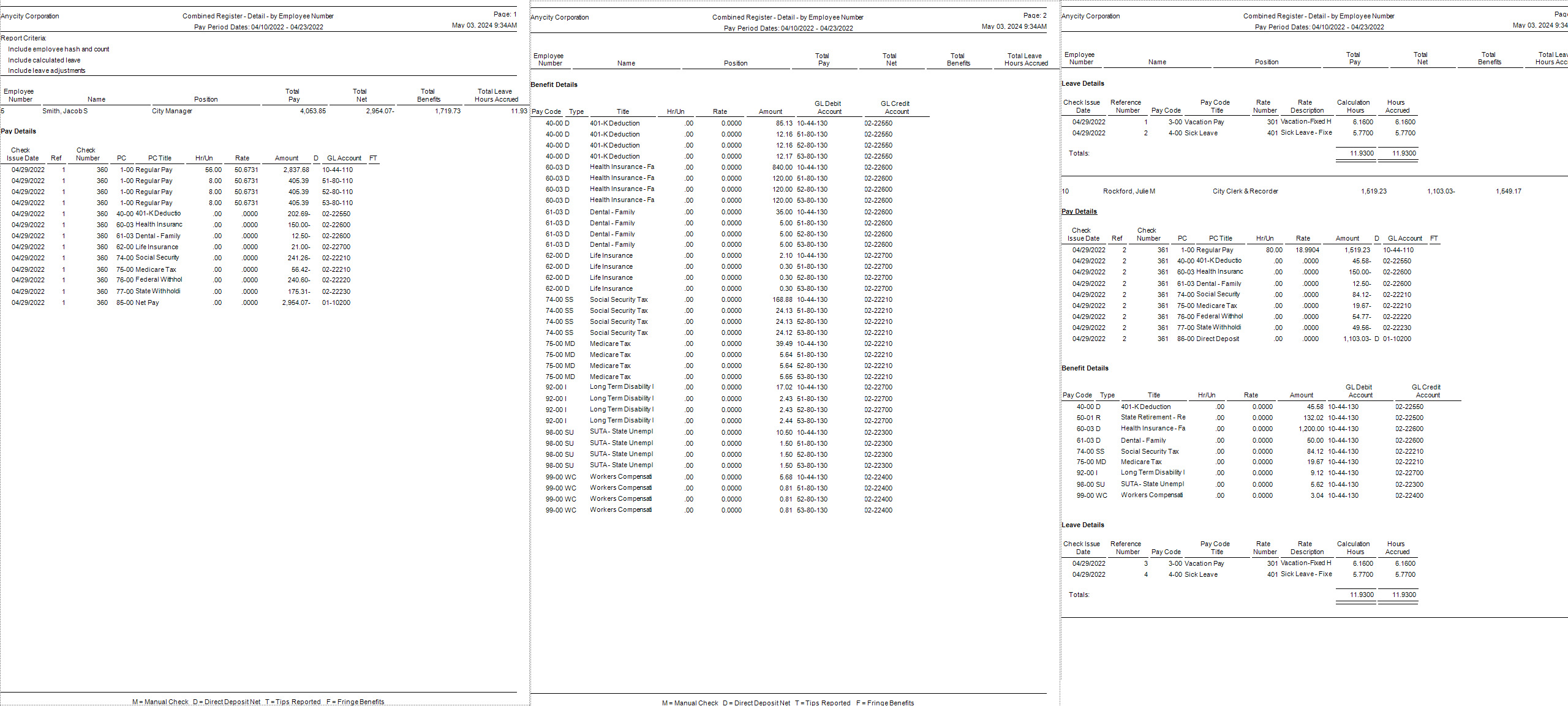The height and width of the screenshot is (706, 1568).
Task: Click the Page: 2 indicator
Action: (x=1035, y=15)
